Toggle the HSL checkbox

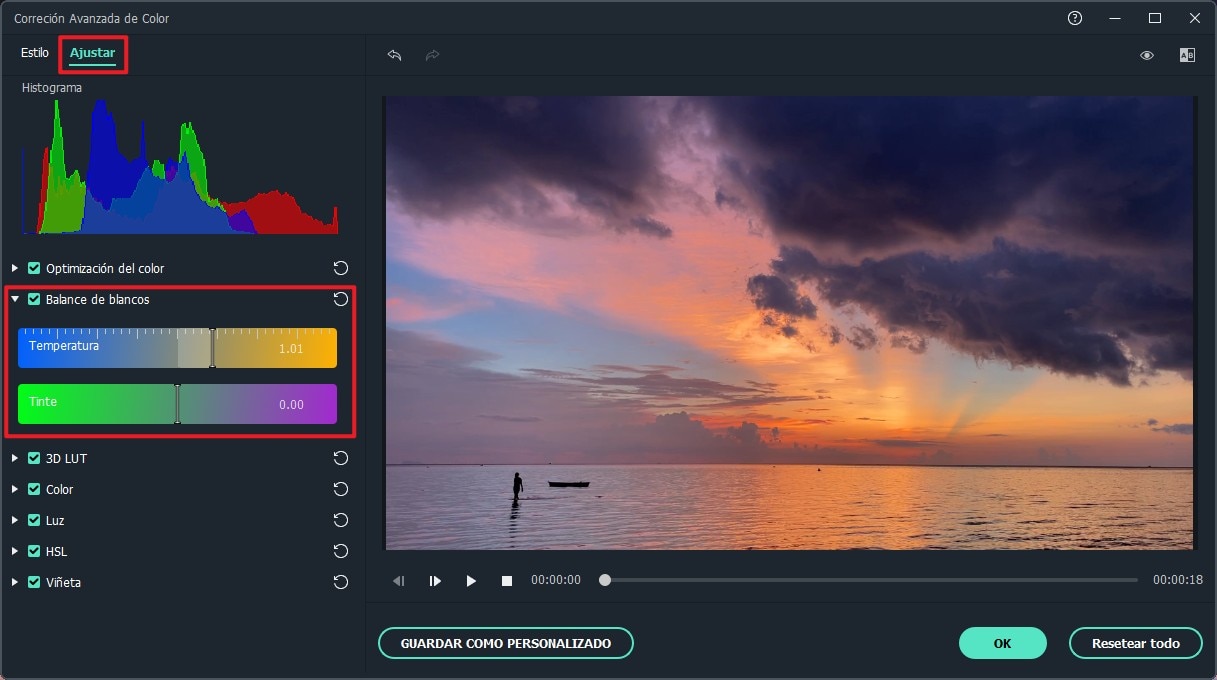35,551
